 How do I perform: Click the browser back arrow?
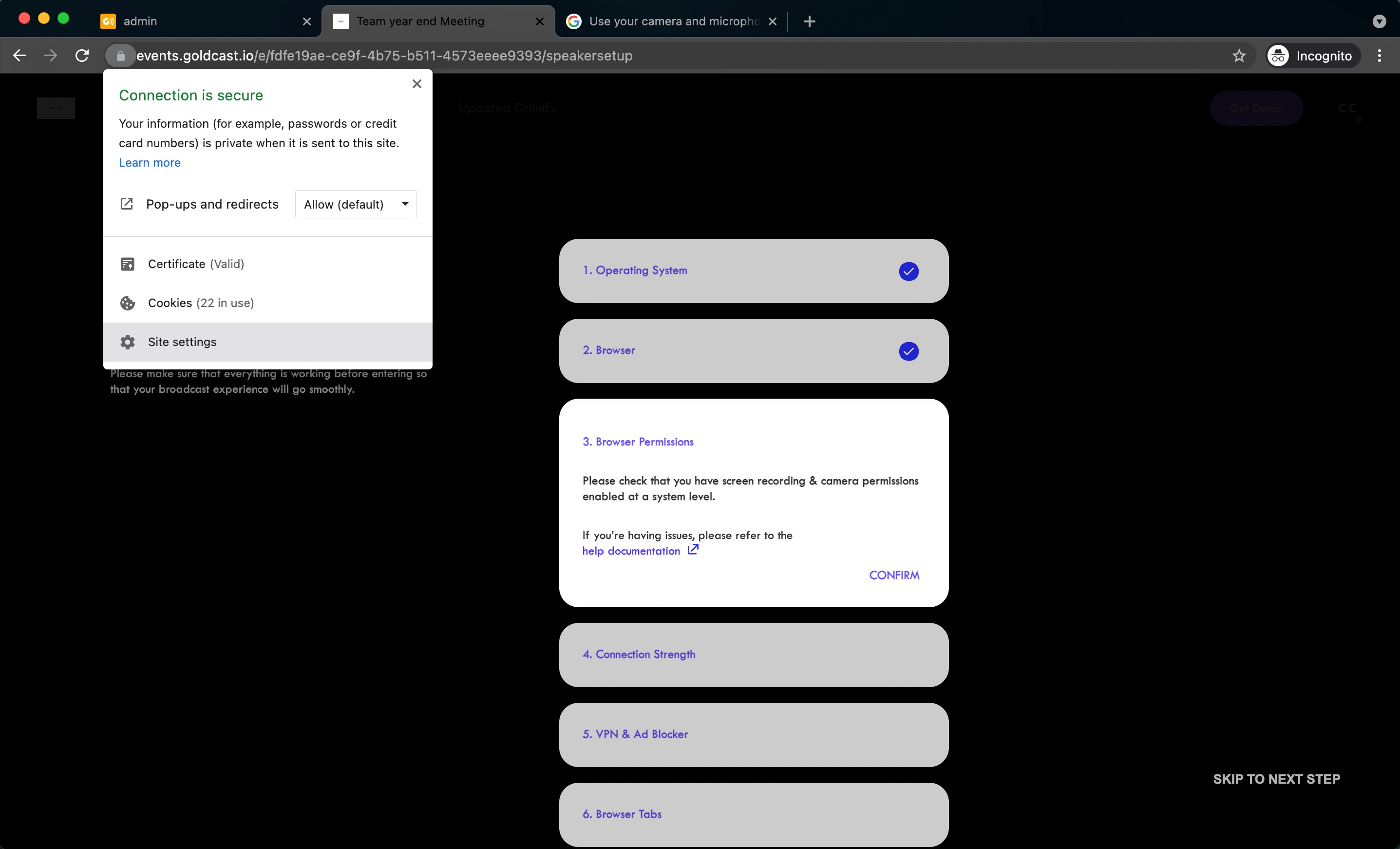[x=19, y=56]
